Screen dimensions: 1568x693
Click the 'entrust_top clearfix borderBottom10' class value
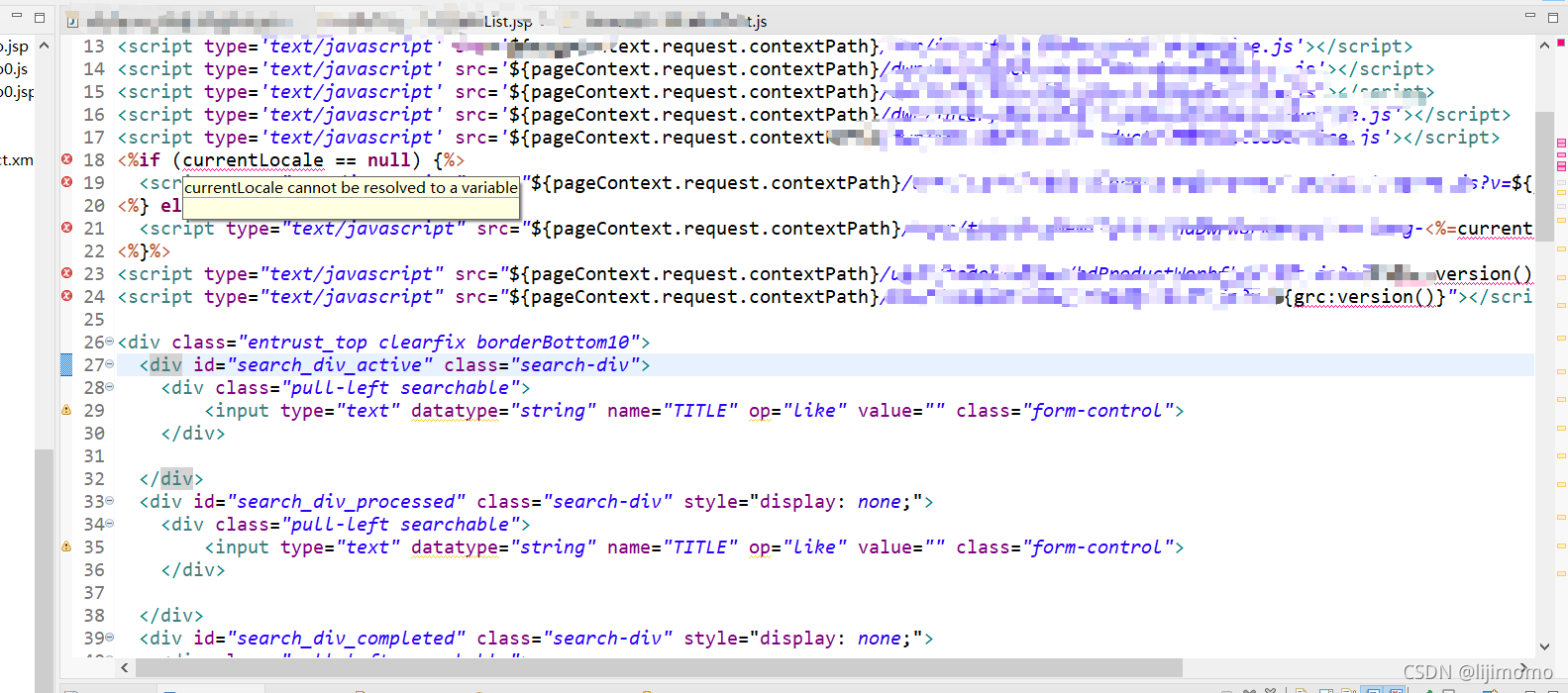point(438,342)
